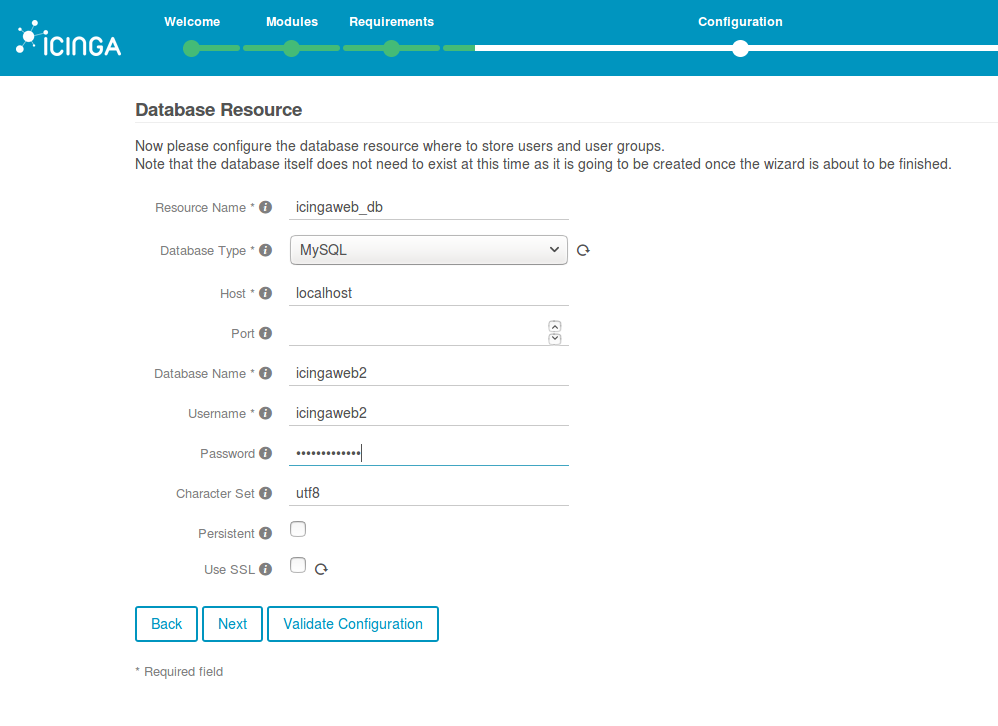998x726 pixels.
Task: Show info for Character Set field
Action: pos(265,494)
